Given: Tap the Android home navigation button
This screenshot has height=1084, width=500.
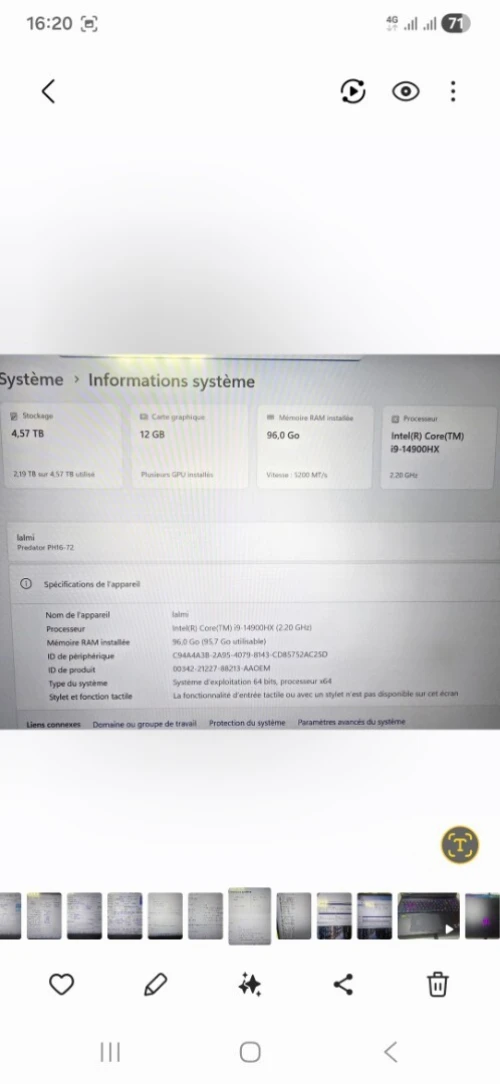Looking at the screenshot, I should (250, 1052).
